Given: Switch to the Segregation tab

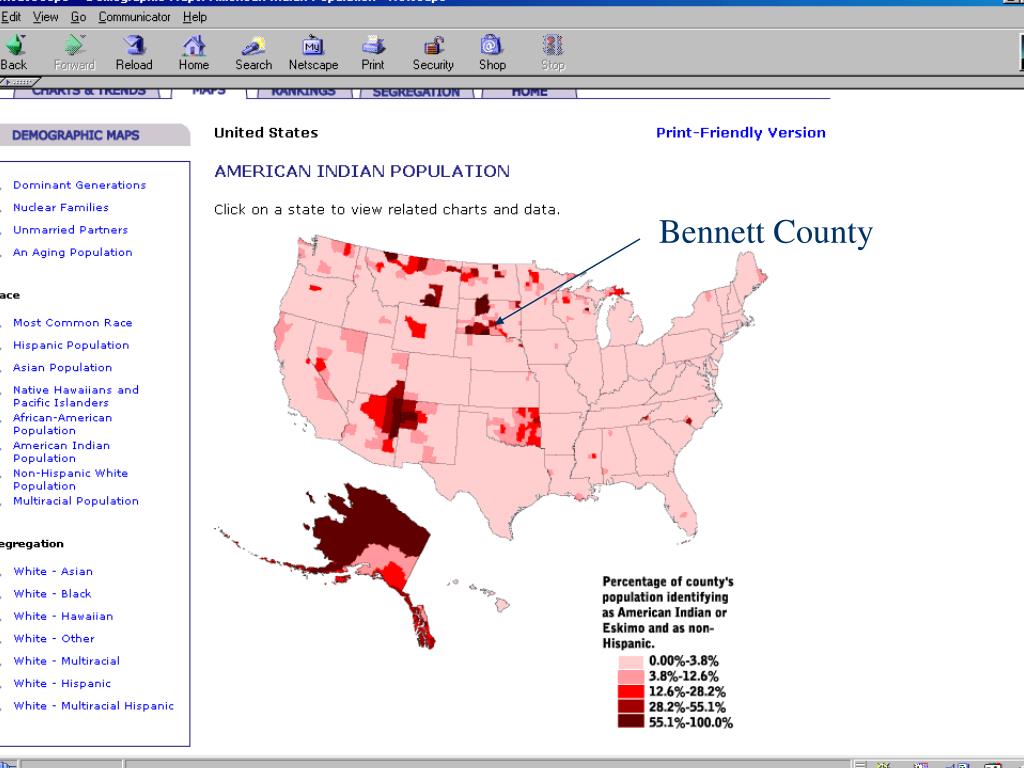Looking at the screenshot, I should 416,91.
